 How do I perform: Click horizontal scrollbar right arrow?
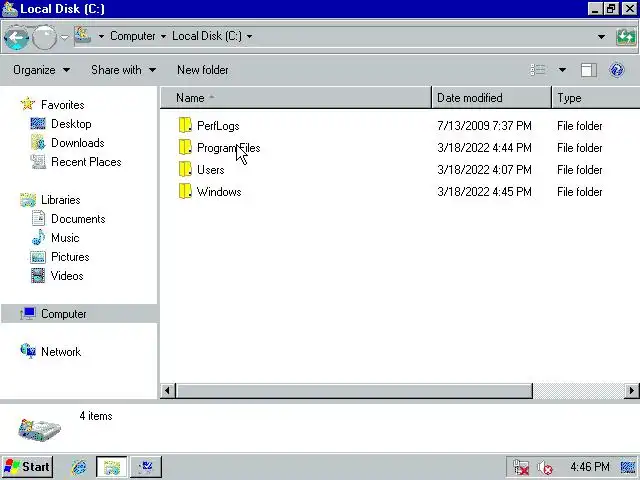632,391
